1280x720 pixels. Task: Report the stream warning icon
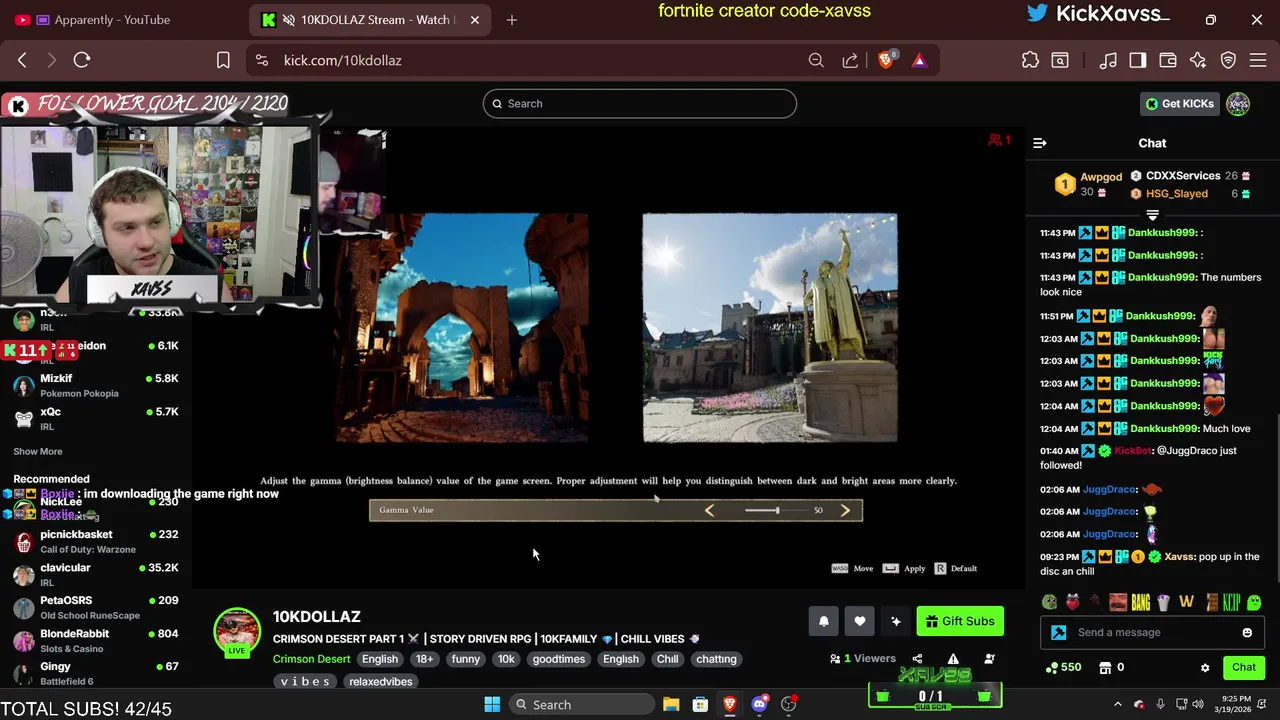tap(953, 659)
